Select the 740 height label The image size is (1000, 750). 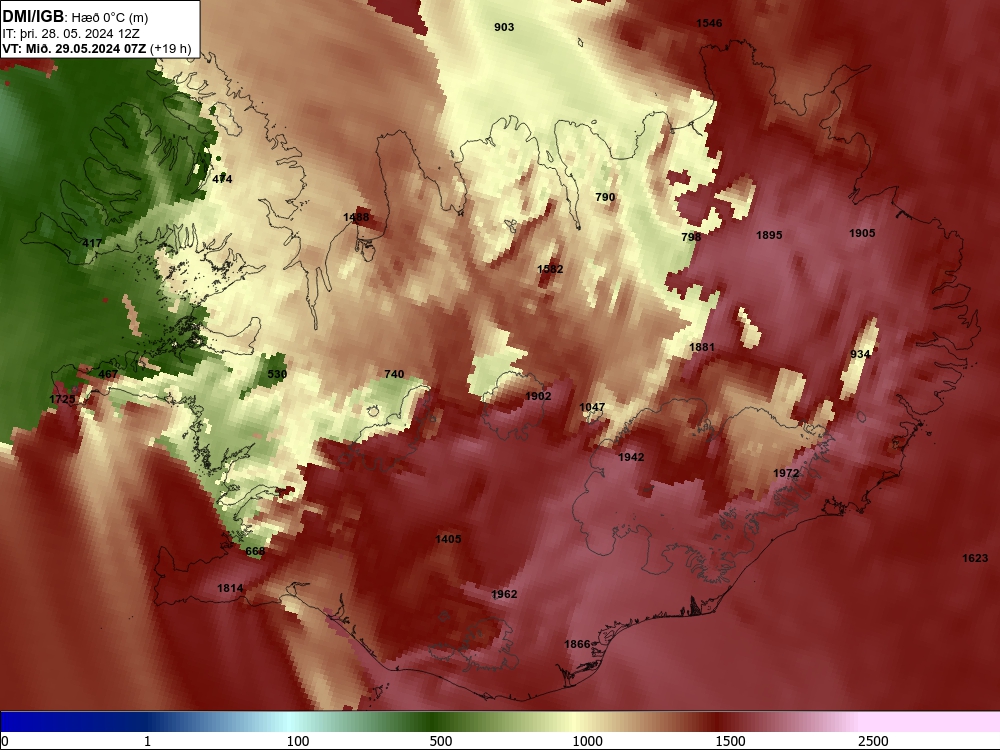point(394,374)
